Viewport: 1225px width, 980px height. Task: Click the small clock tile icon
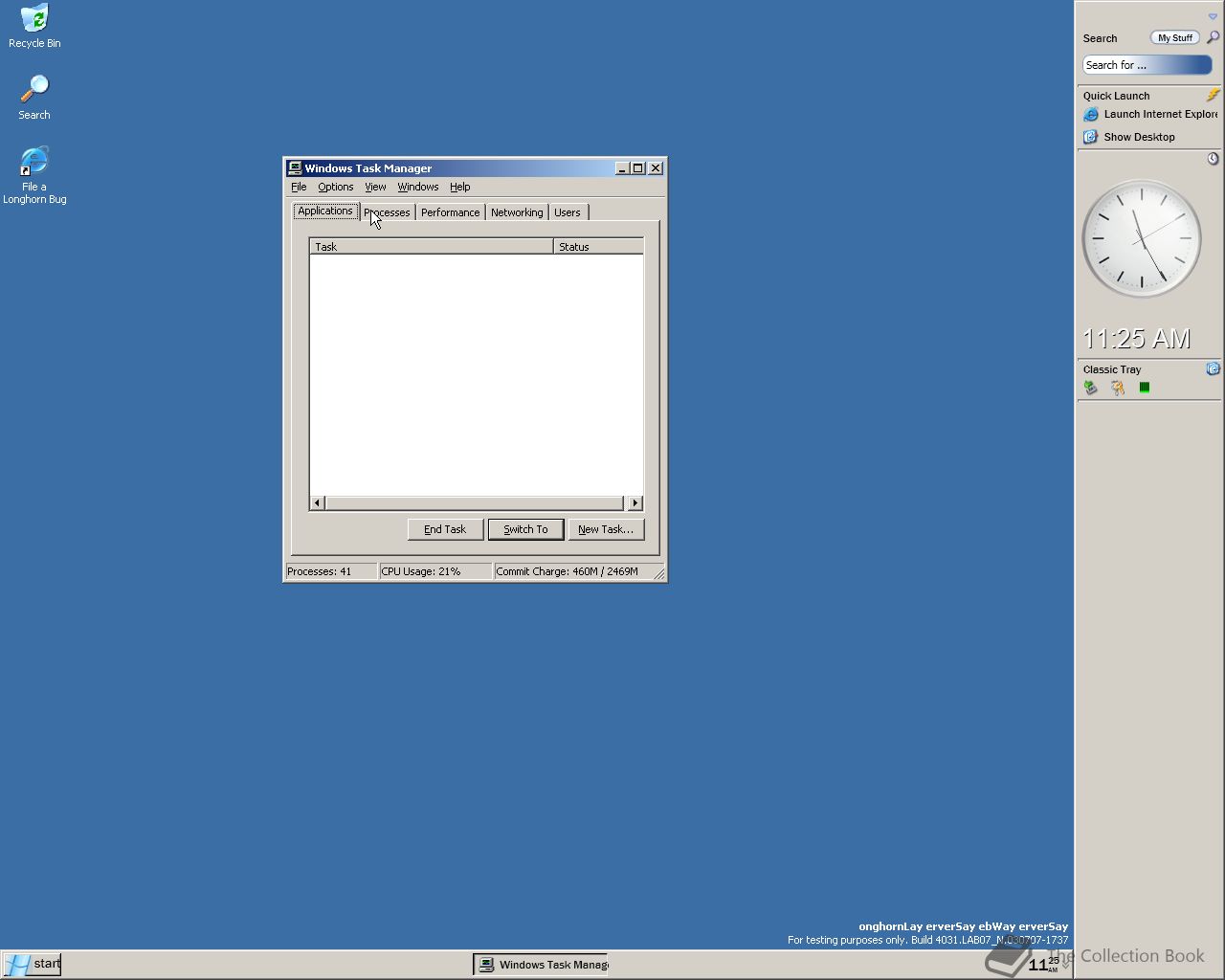point(1213,159)
